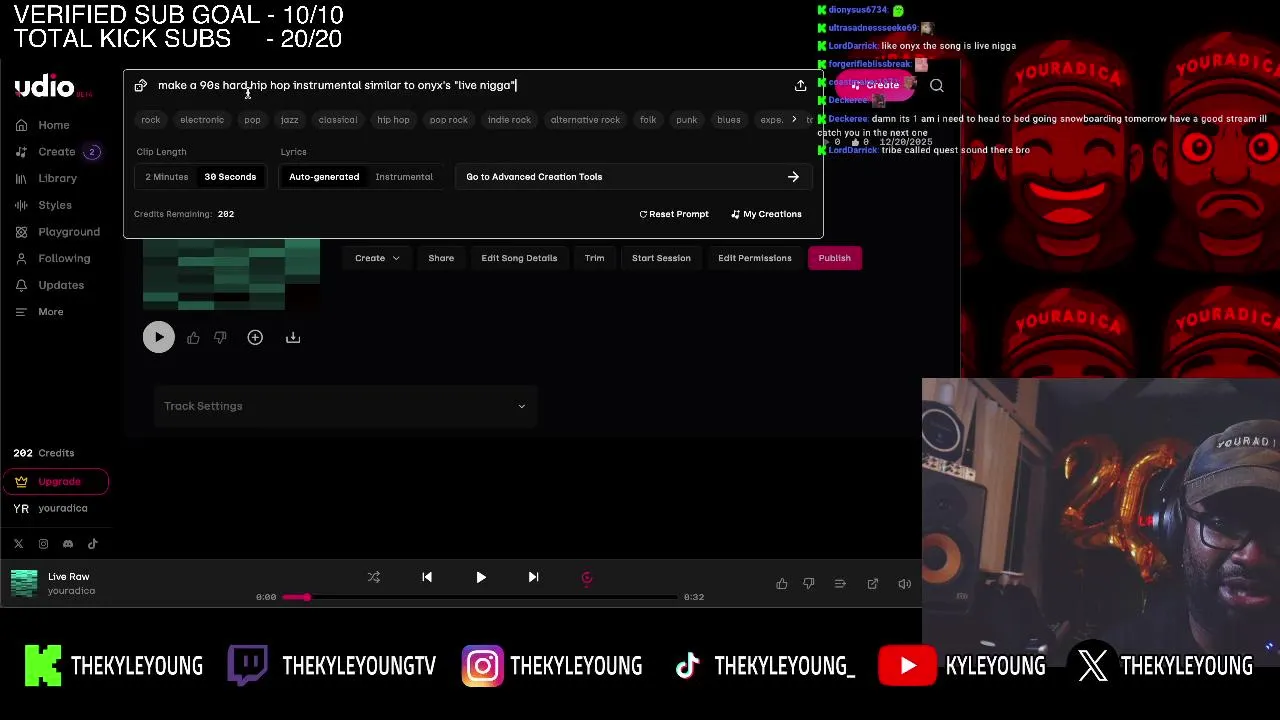Seek on the playback progress bar
The width and height of the screenshot is (1280, 720).
480,597
